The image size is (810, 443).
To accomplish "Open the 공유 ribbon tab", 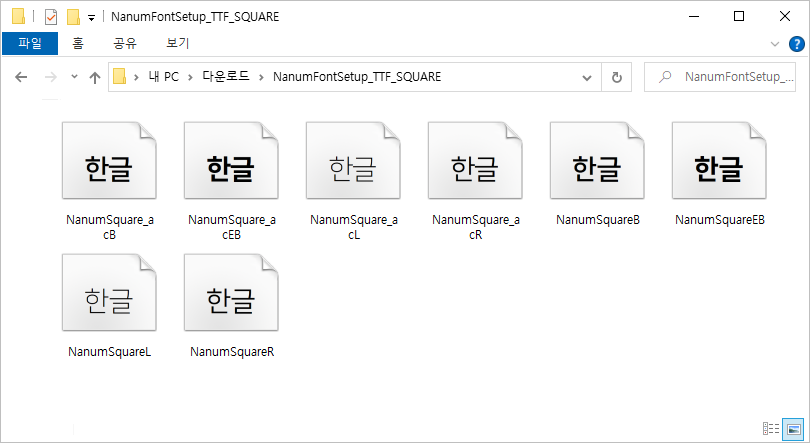I will point(125,43).
